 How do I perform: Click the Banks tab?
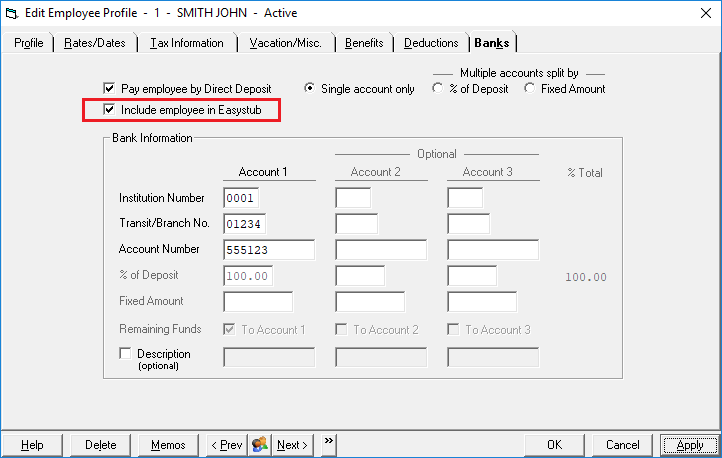click(492, 43)
